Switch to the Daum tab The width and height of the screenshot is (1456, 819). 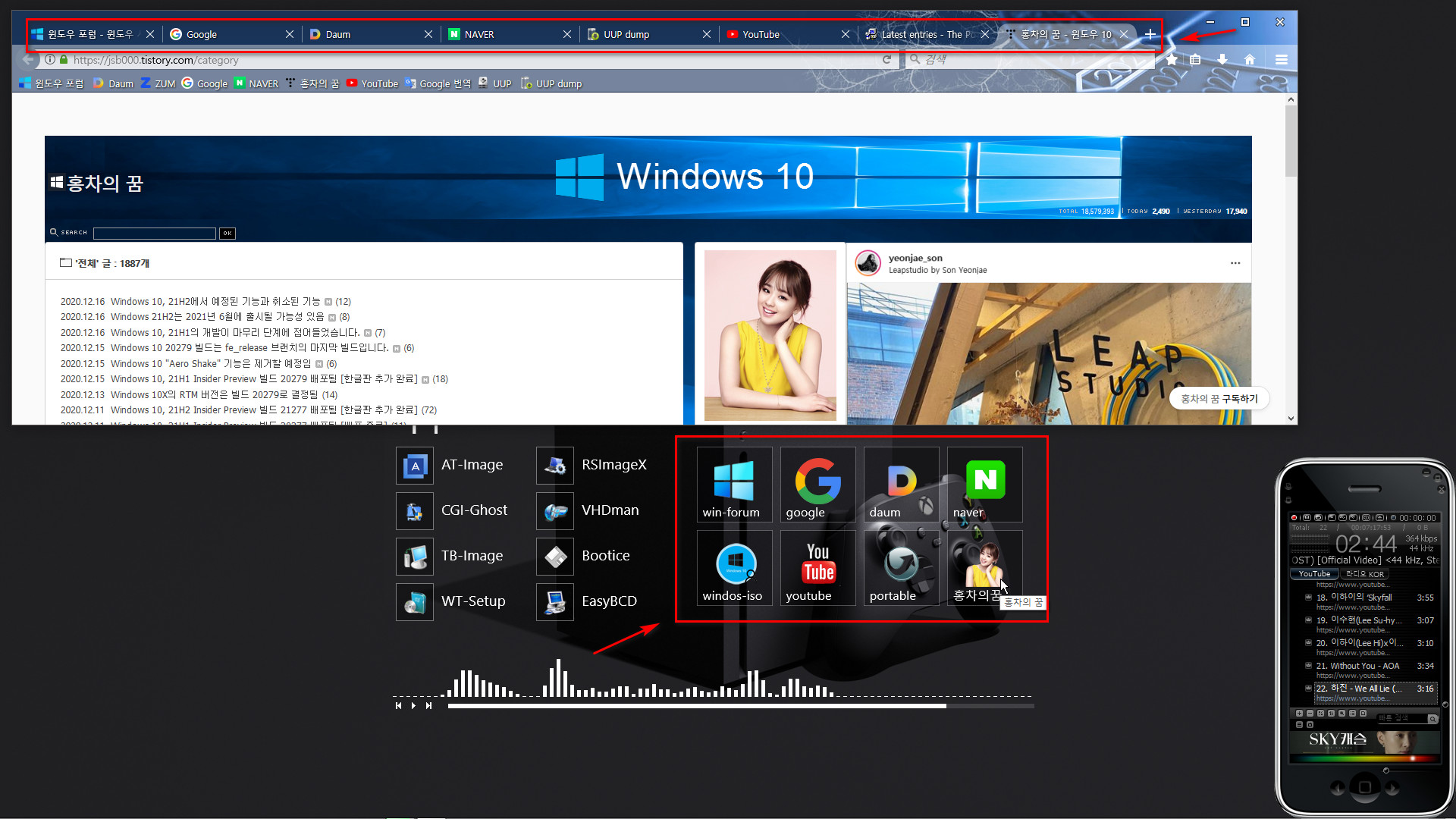click(371, 34)
